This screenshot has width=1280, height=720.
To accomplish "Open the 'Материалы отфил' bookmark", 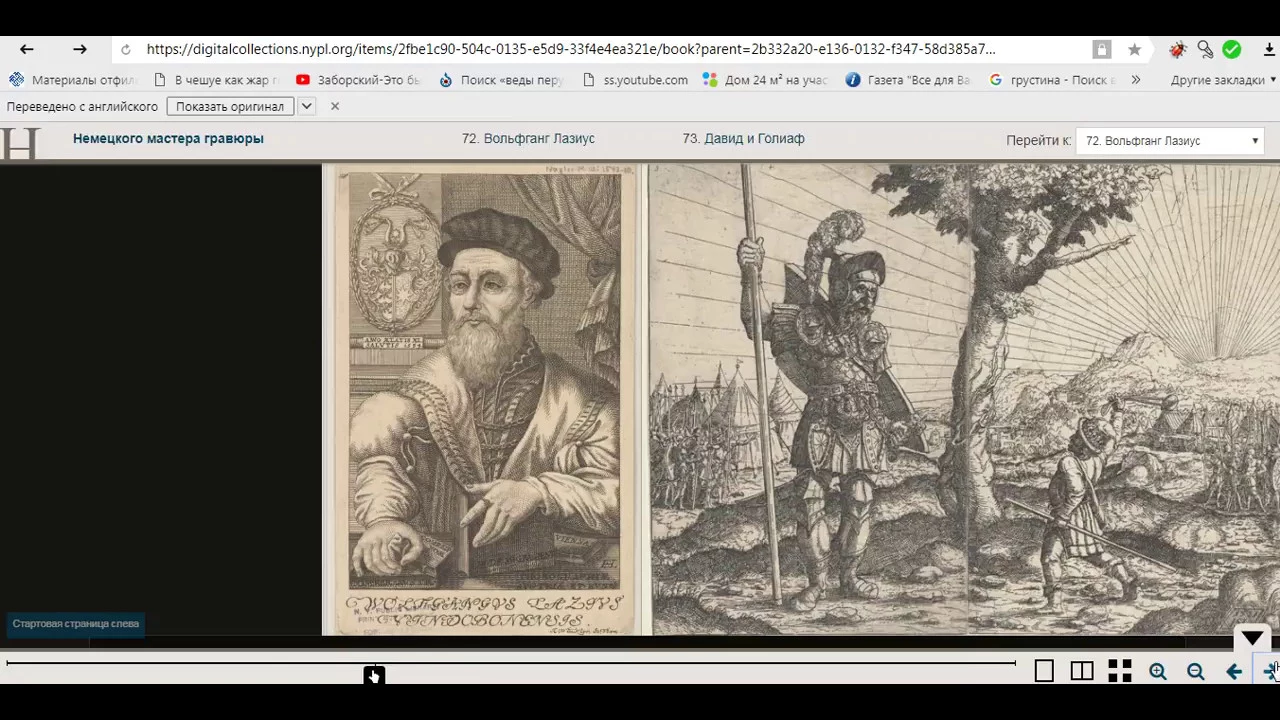I will (x=73, y=80).
